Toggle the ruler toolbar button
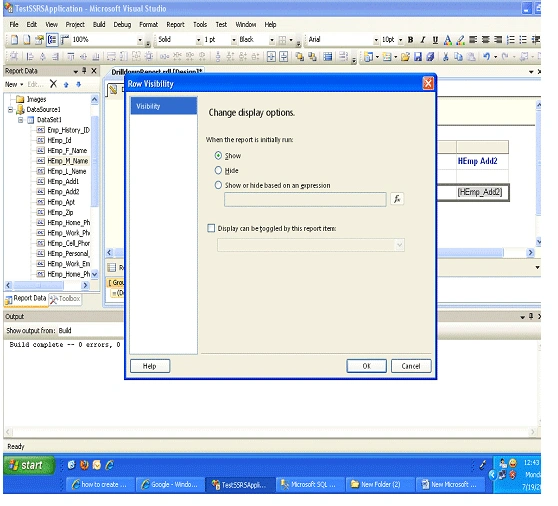The image size is (558, 506). [x=65, y=40]
